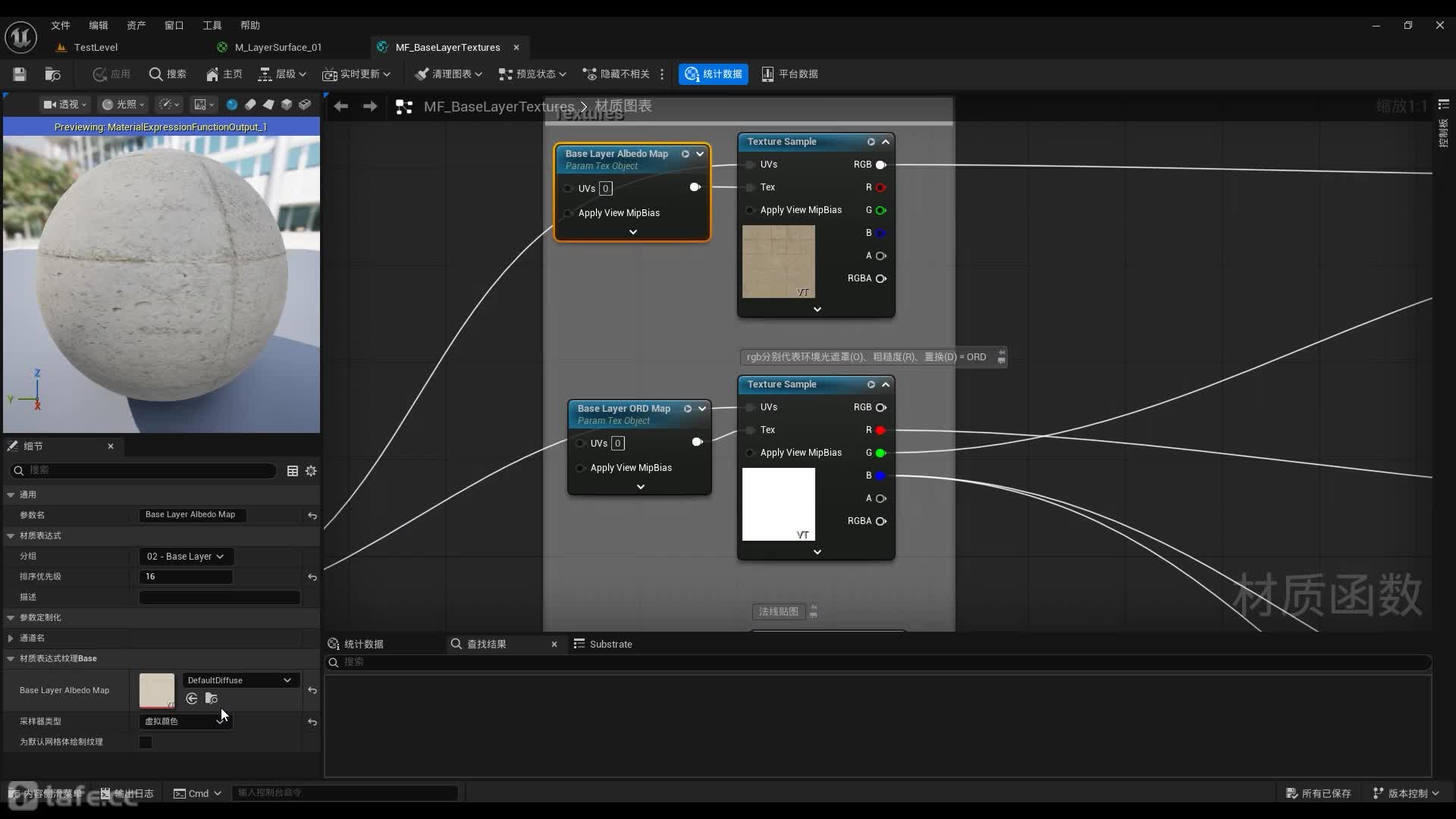The height and width of the screenshot is (819, 1456).
Task: Open the DefaultDiffuse texture dropdown
Action: pyautogui.click(x=240, y=680)
